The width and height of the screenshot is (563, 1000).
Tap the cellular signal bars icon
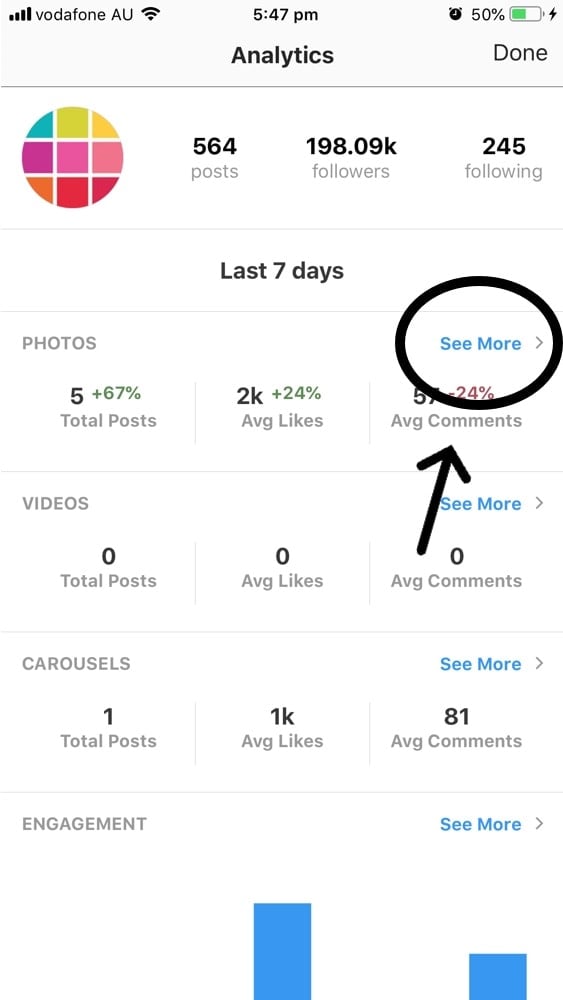20,14
